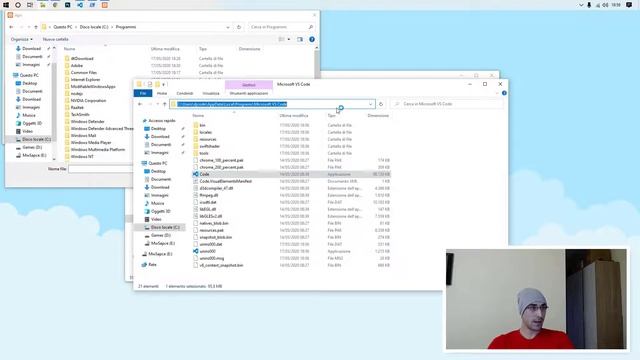Click the properties icon in quick access toolbar
640x360 pixels.
(150, 84)
